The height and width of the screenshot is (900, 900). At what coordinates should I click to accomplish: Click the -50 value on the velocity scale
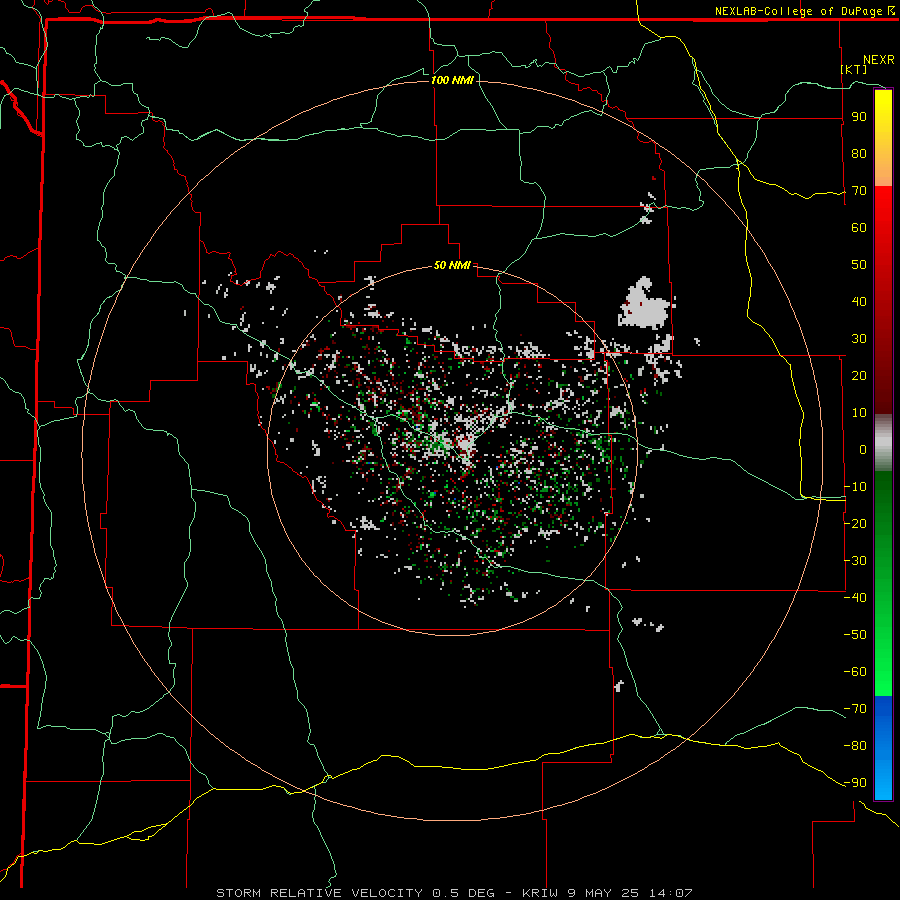coord(855,634)
